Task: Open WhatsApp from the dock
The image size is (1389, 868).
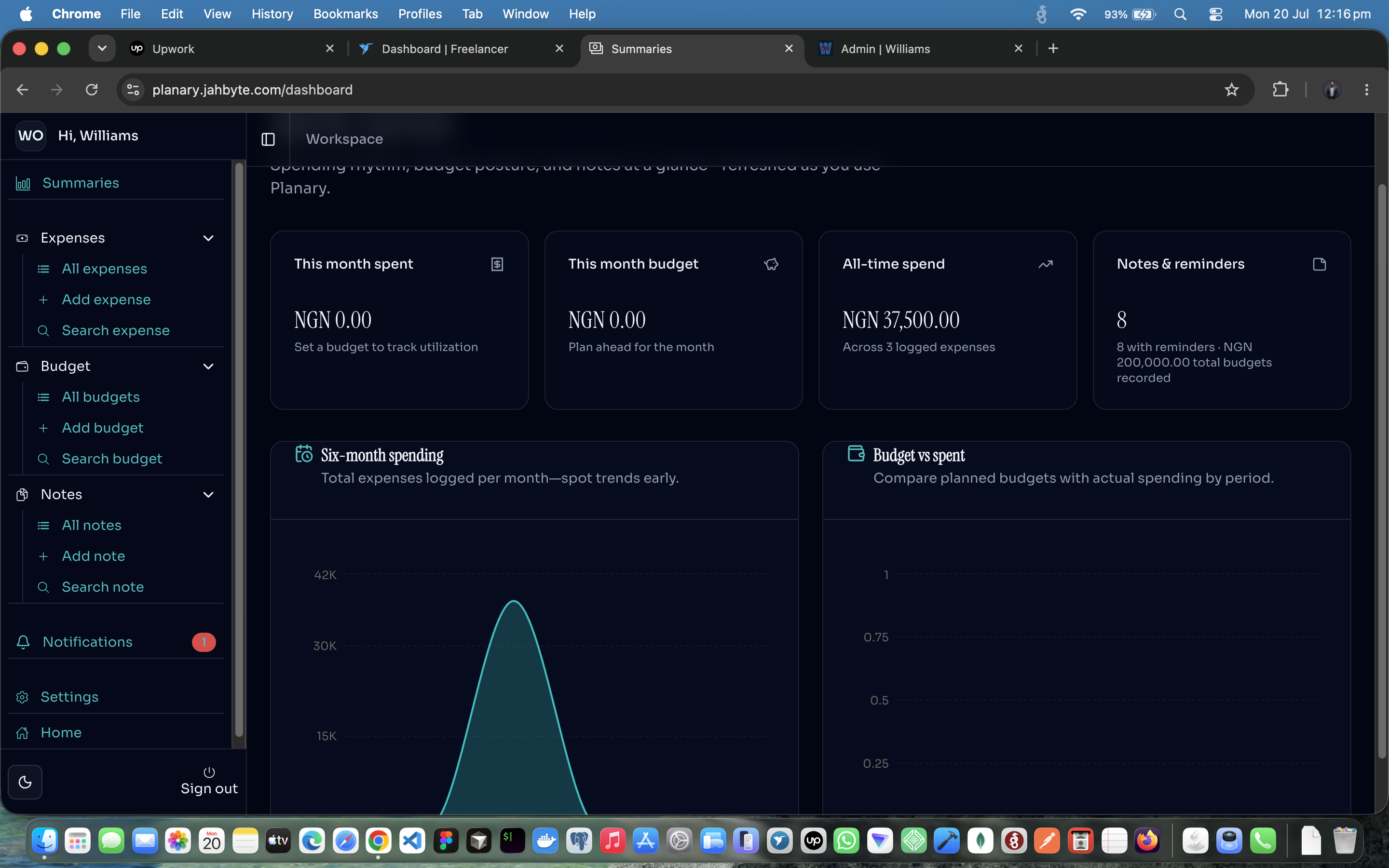Action: pyautogui.click(x=846, y=841)
